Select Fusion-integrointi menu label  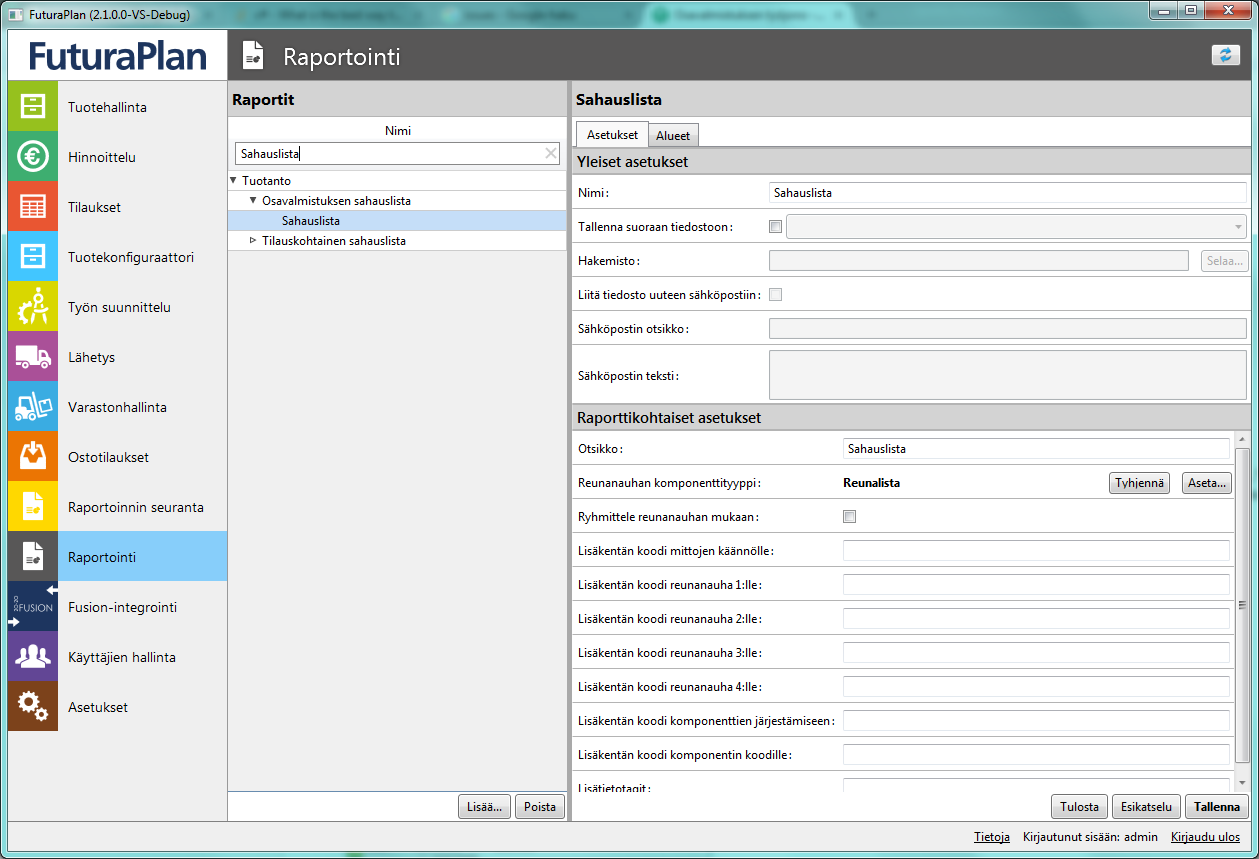click(x=121, y=607)
